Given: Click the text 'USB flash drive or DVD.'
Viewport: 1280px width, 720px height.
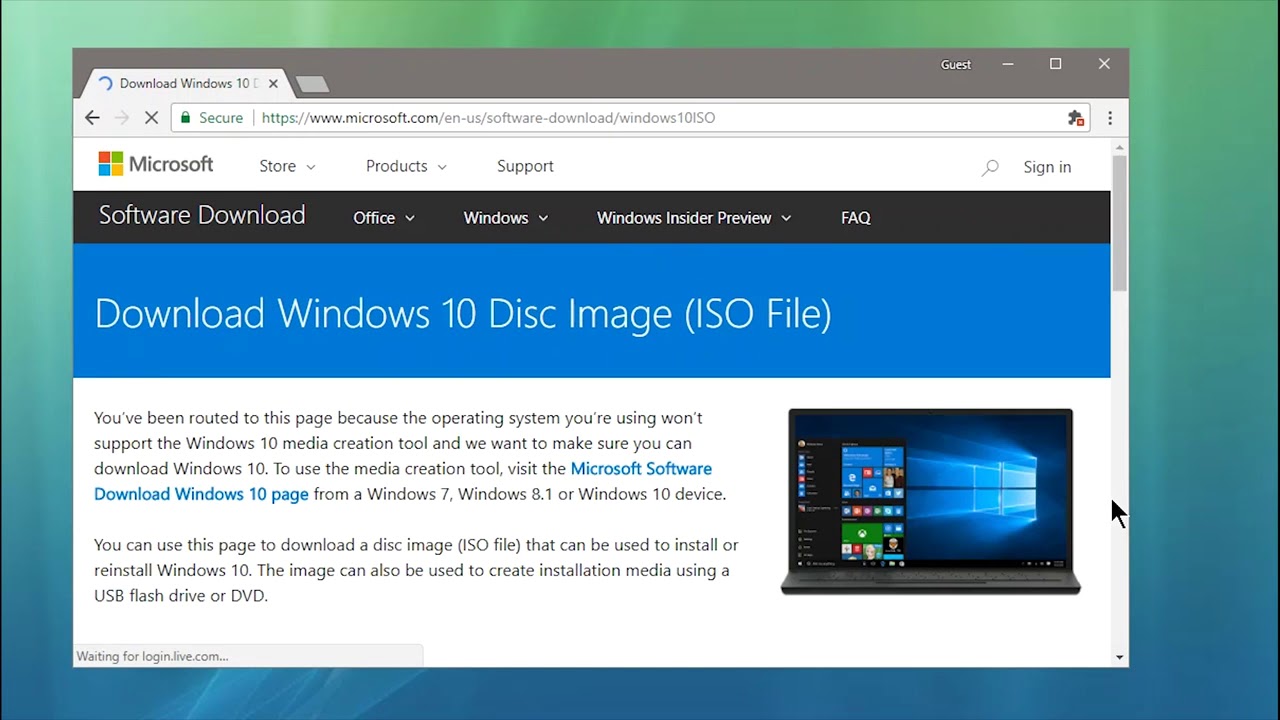Looking at the screenshot, I should (181, 596).
